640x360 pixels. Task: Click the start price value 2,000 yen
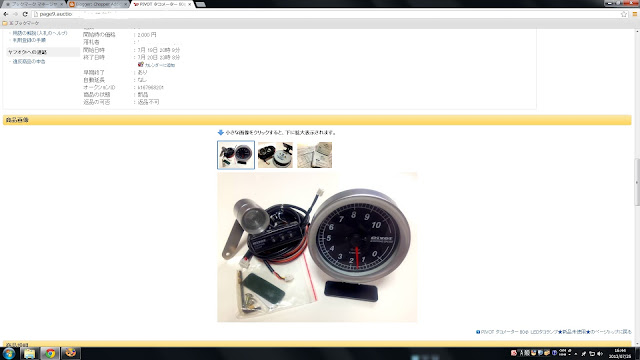coord(147,35)
